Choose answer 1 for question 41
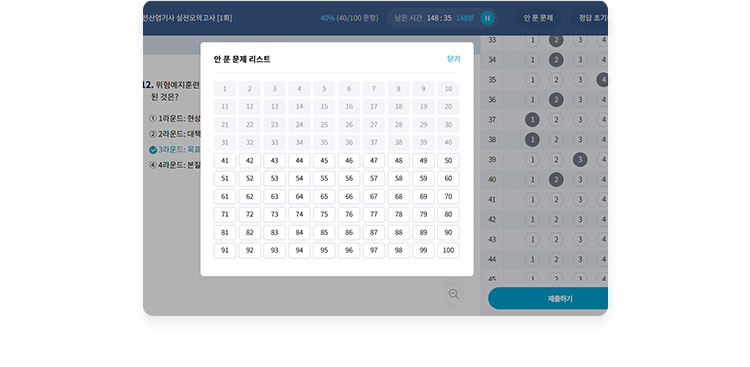This screenshot has width=750, height=367. point(532,200)
